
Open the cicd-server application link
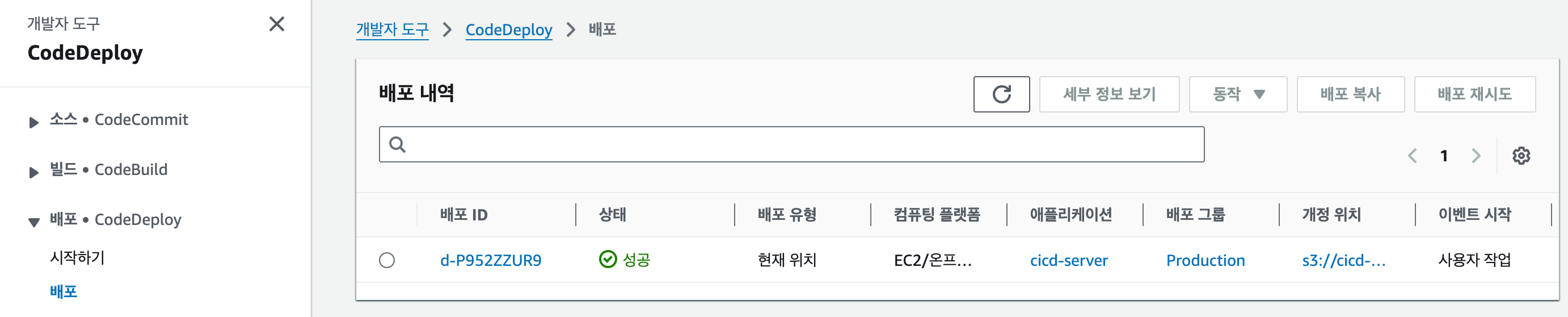point(1068,260)
